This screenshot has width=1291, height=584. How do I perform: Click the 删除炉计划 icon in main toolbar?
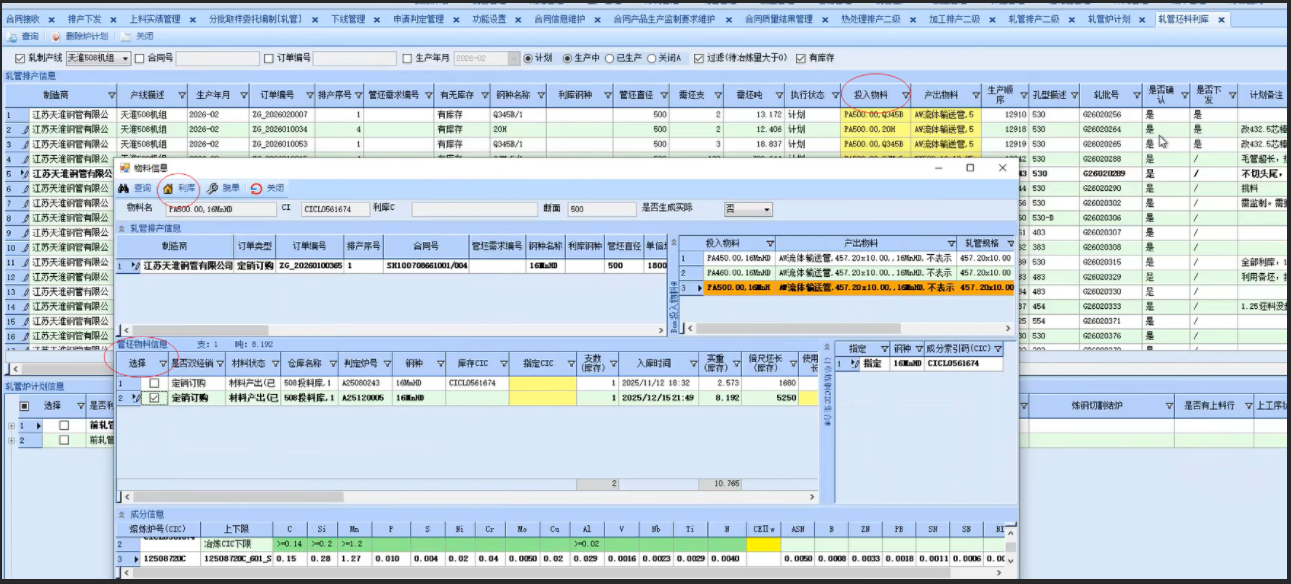click(56, 36)
